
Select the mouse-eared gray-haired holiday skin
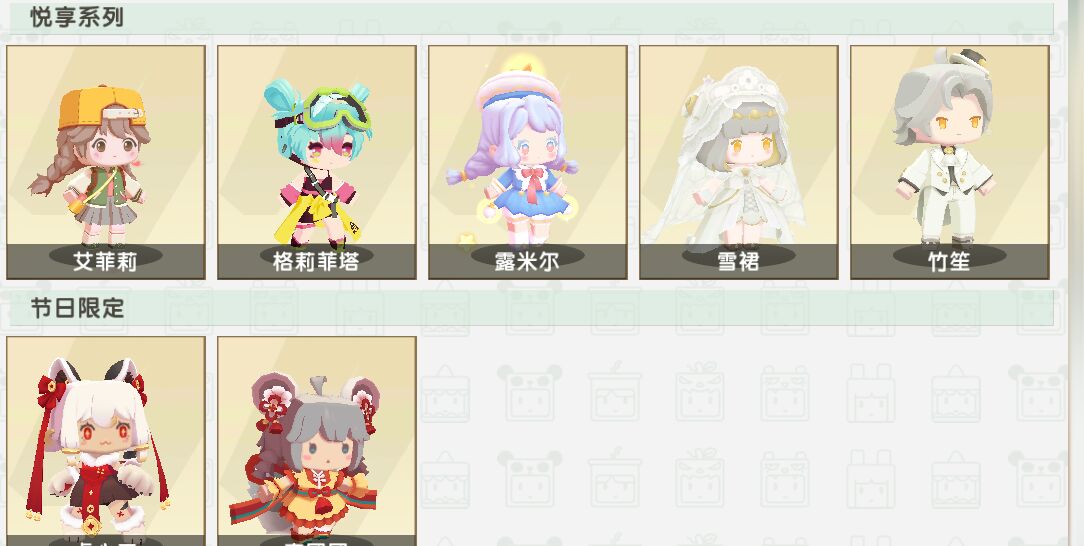pos(317,441)
